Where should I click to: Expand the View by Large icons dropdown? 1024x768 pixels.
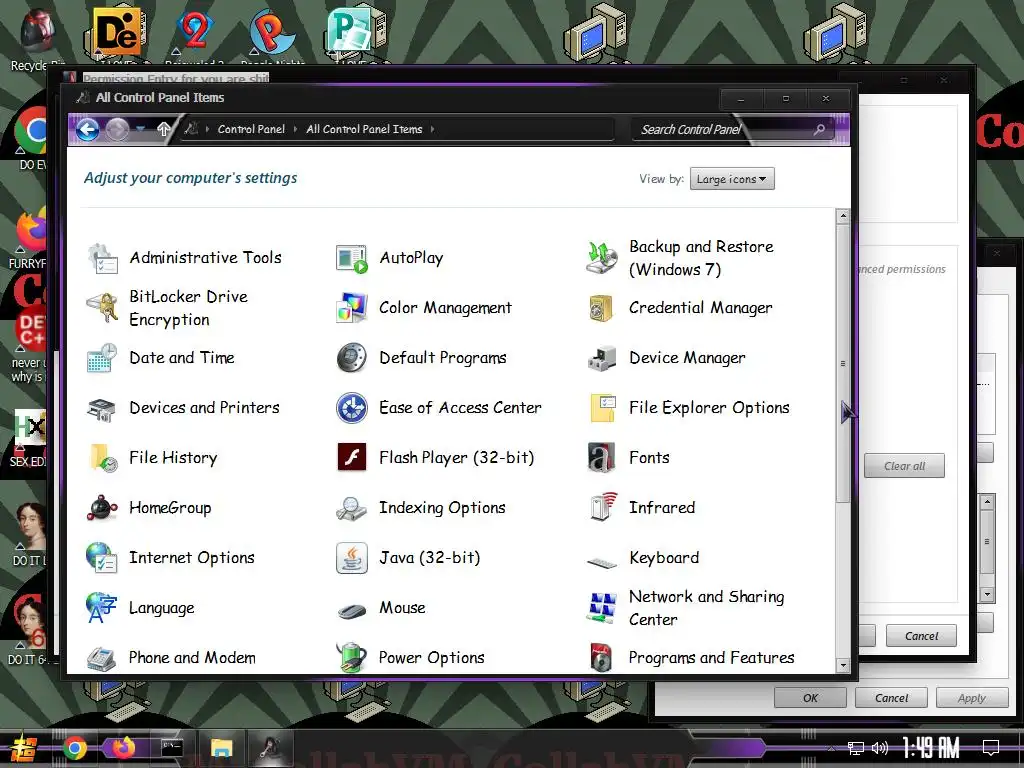point(732,179)
